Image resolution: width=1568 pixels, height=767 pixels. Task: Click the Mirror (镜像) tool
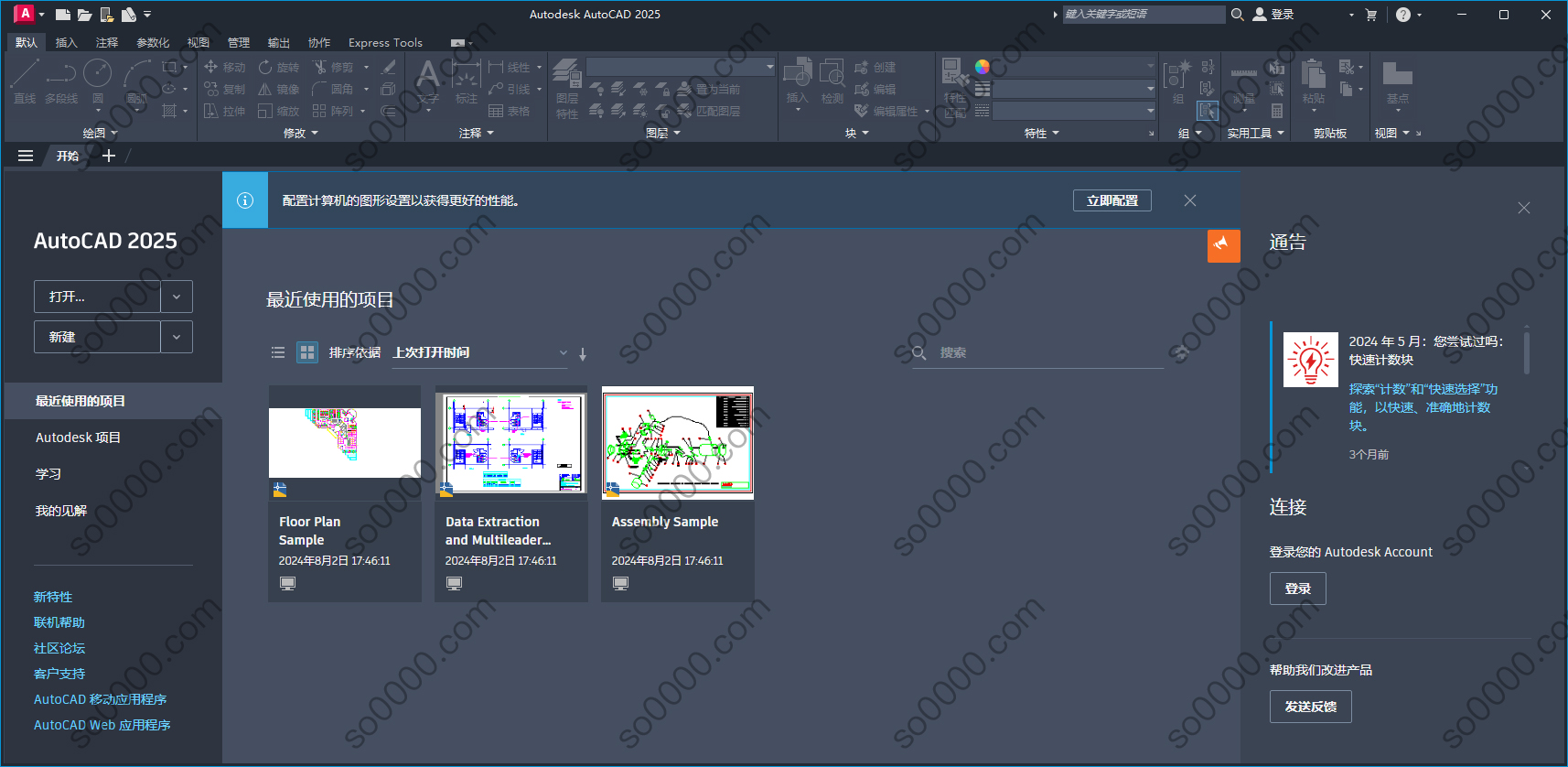[x=279, y=89]
